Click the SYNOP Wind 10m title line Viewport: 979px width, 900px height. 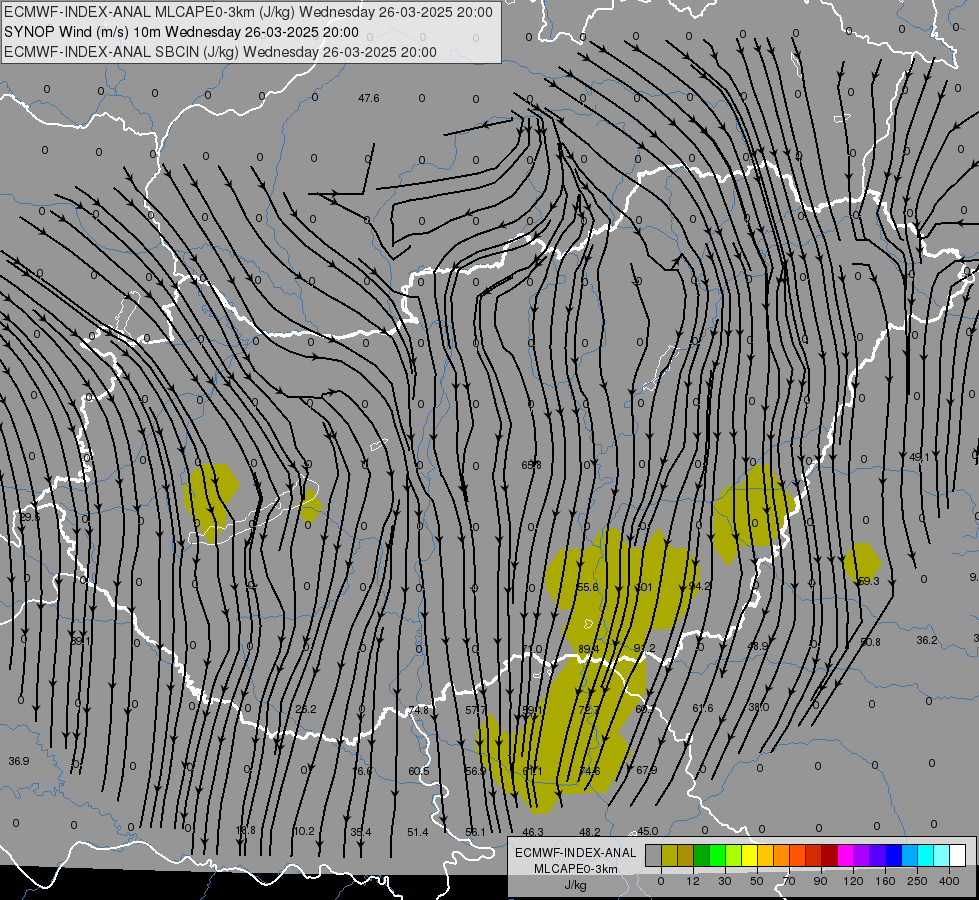181,32
